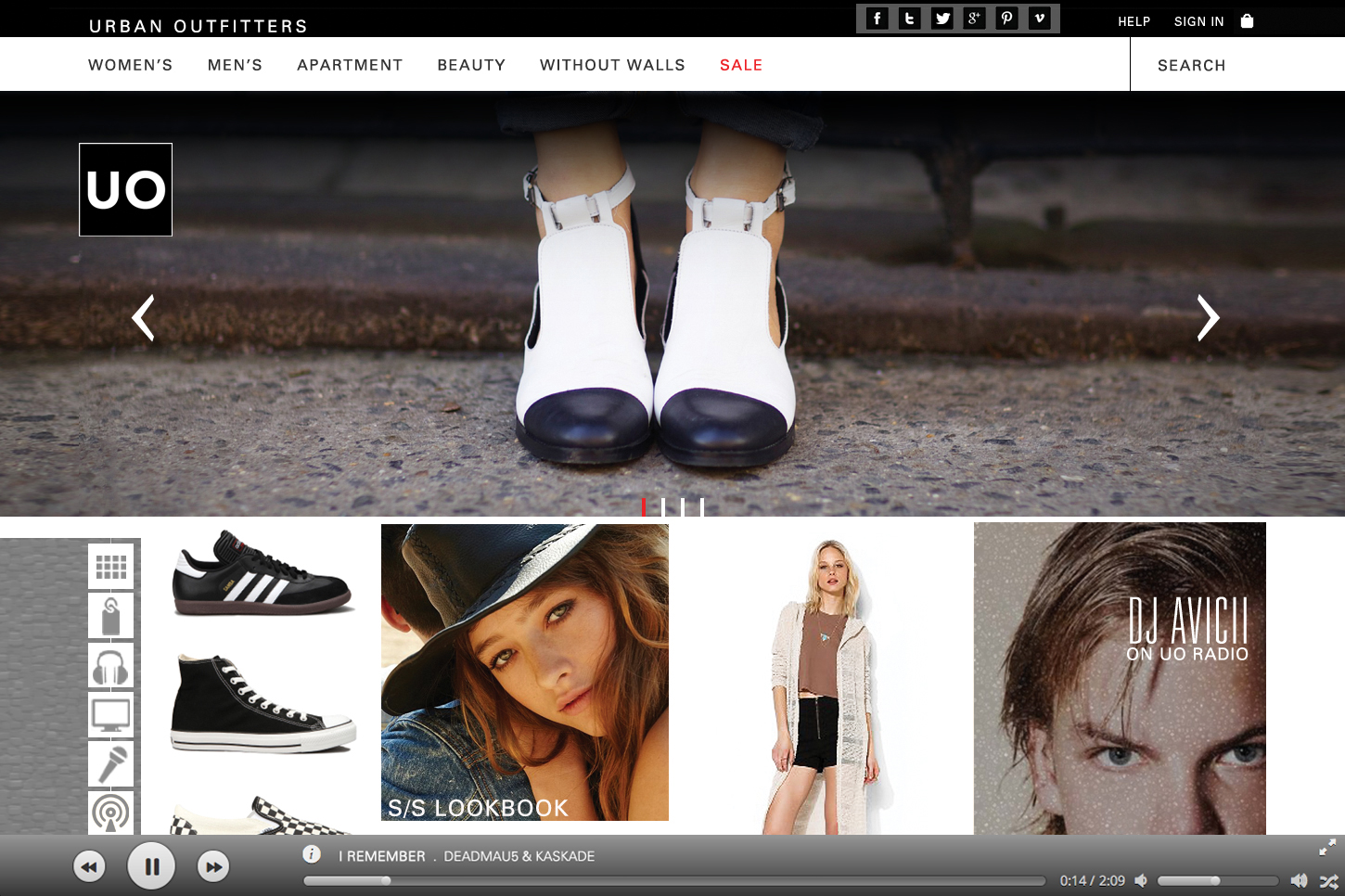This screenshot has width=1345, height=896.
Task: Click the Pinterest icon in header
Action: click(1006, 19)
